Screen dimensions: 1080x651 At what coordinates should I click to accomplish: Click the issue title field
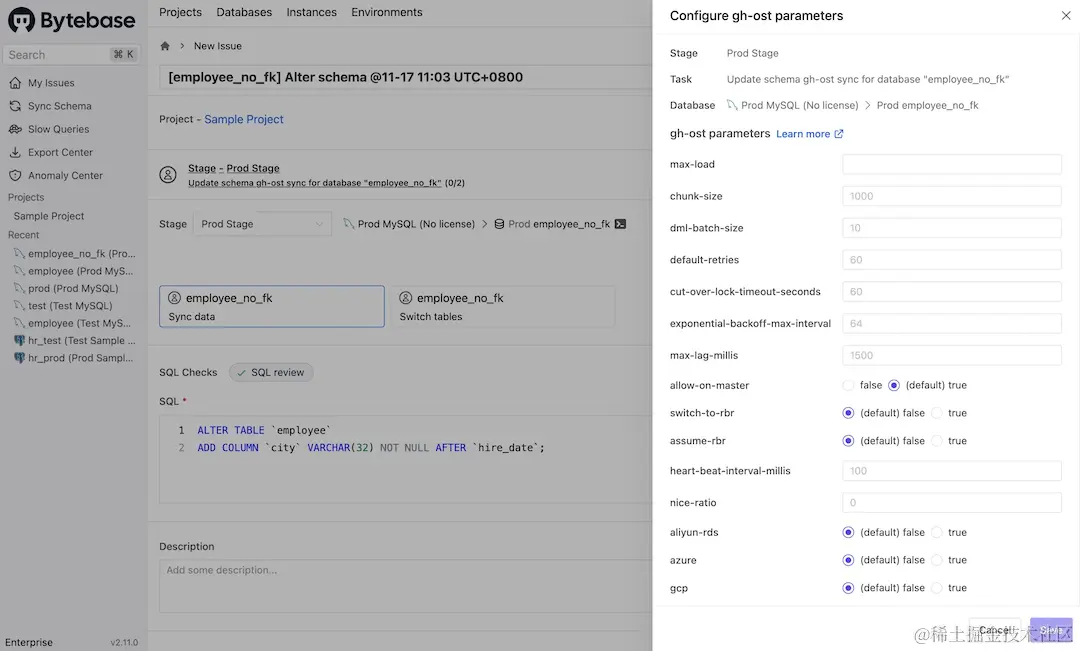click(406, 77)
